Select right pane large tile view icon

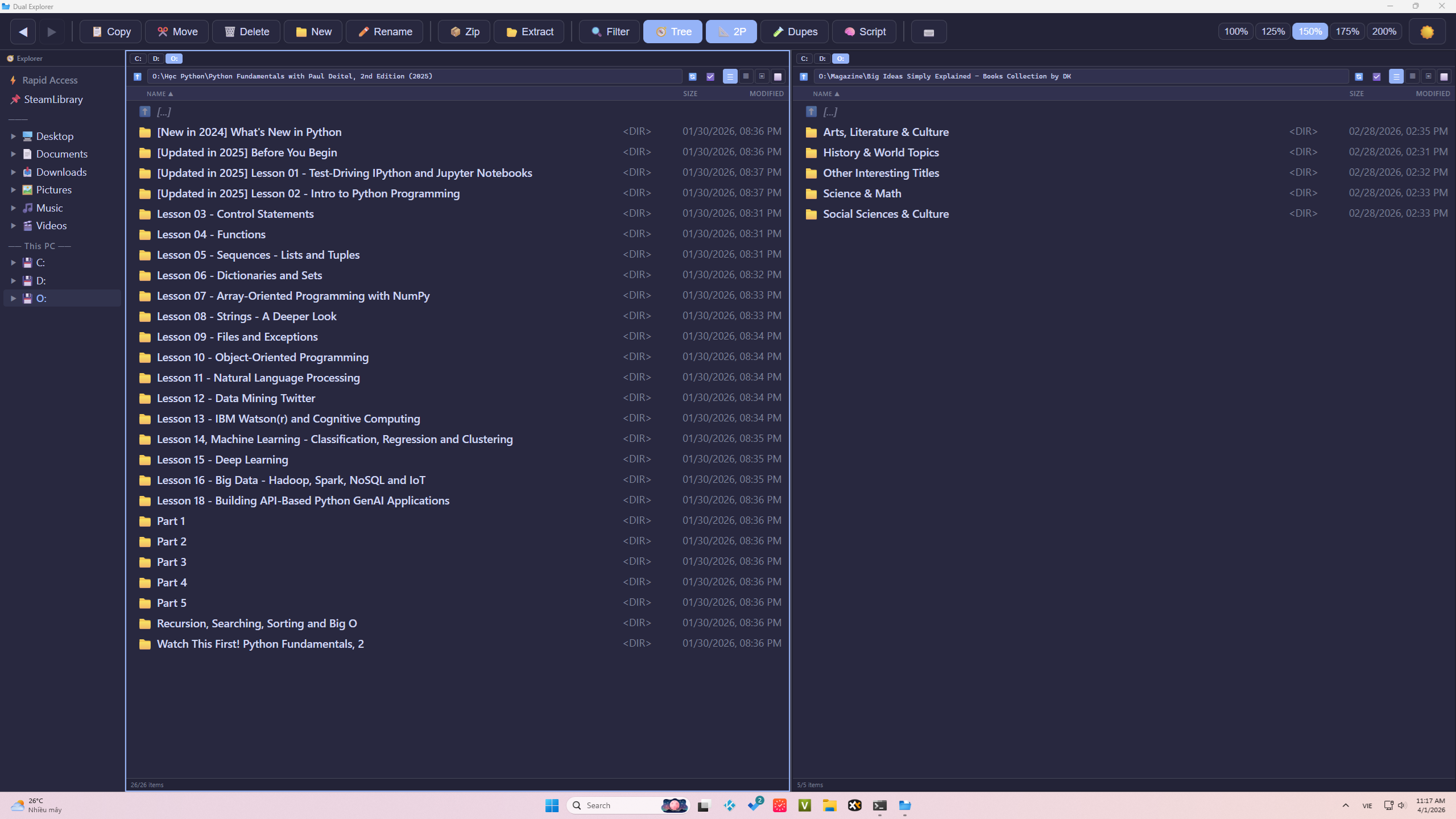tap(1444, 76)
